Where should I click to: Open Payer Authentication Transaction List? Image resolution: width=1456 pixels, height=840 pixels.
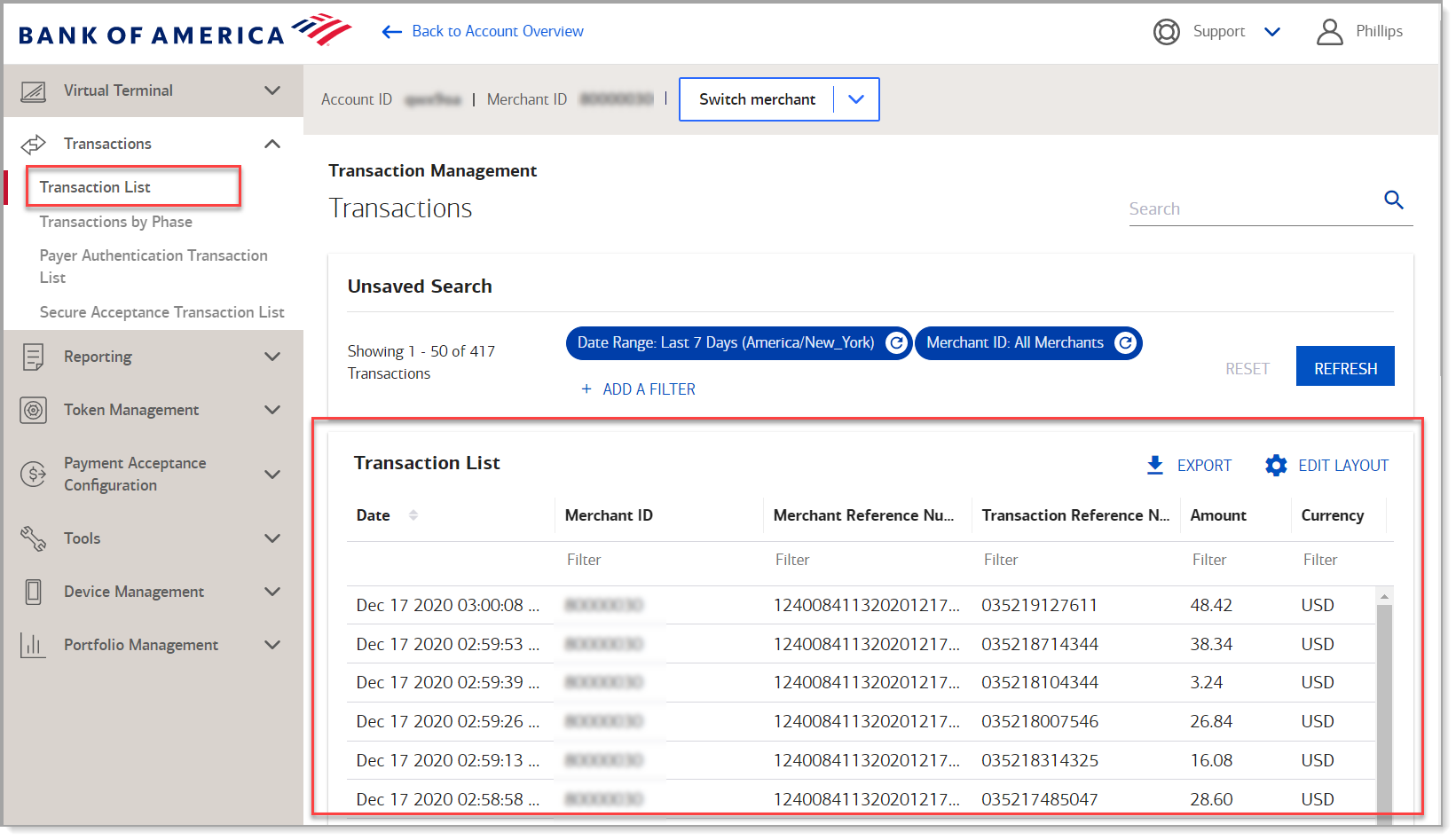[x=153, y=266]
